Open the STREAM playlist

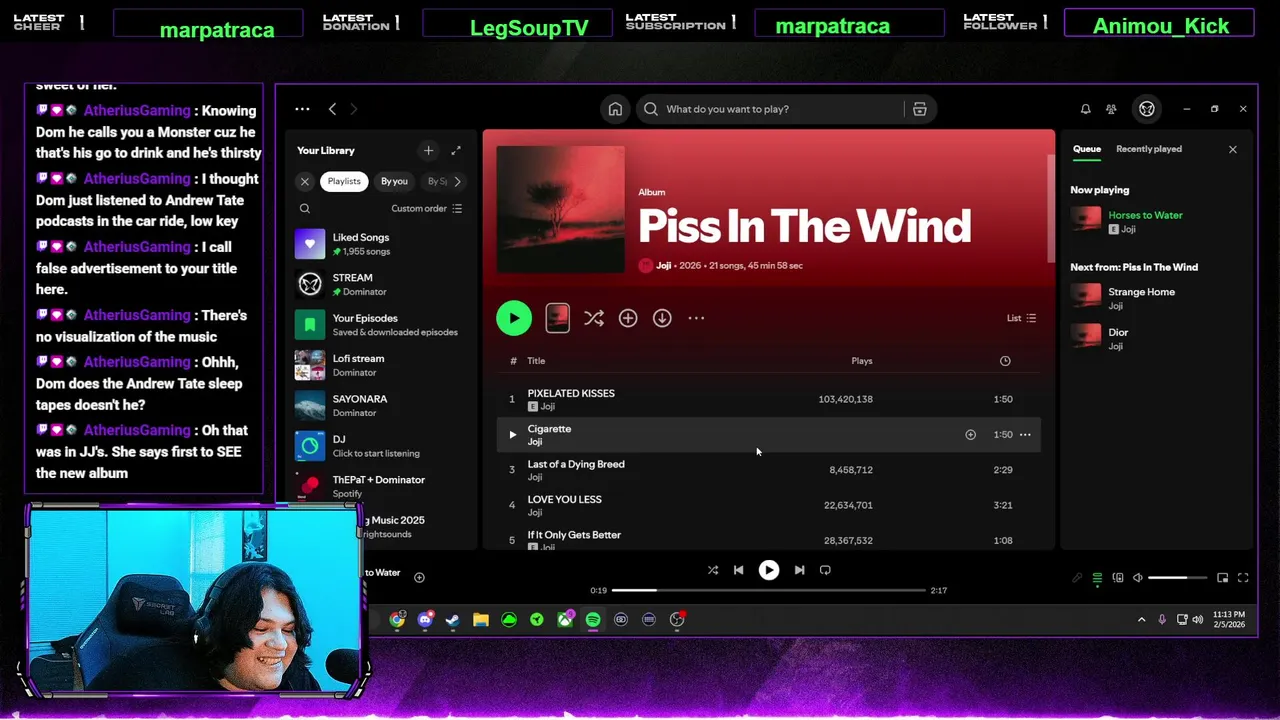point(381,284)
